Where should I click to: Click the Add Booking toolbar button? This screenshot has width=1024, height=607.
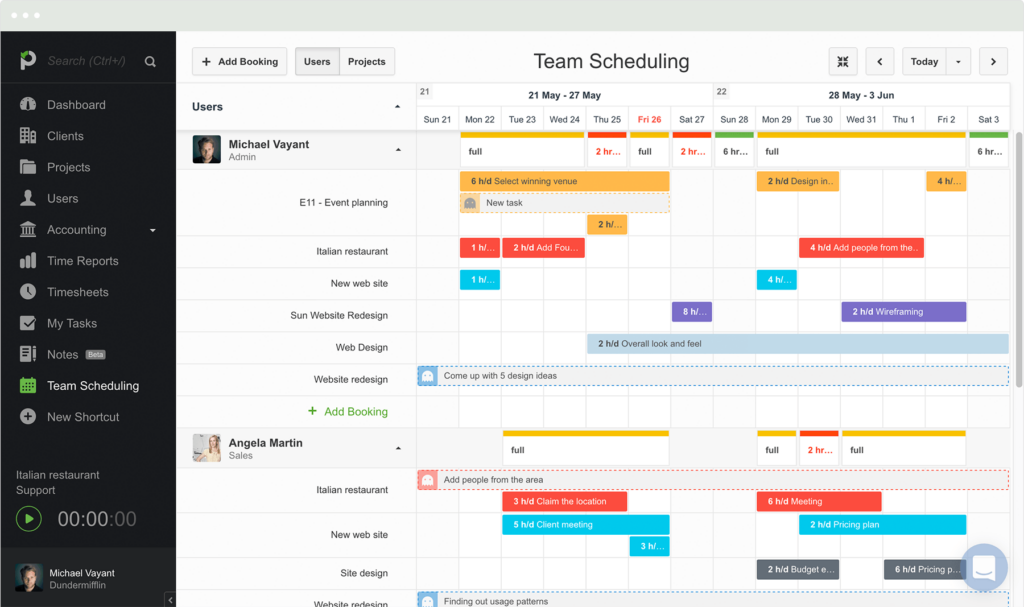click(240, 61)
